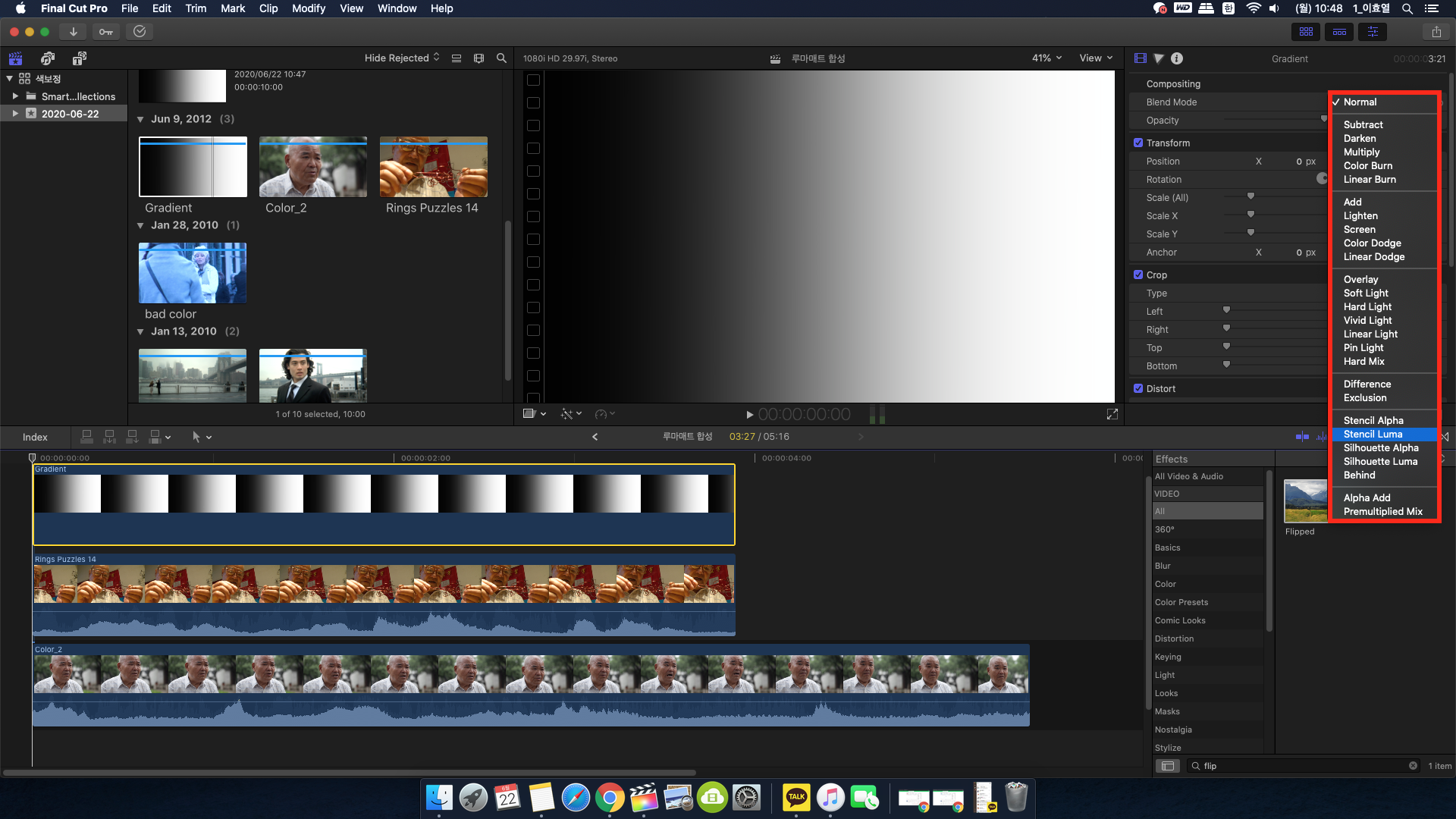Open the viewer zoom 41% dropdown
1456x819 pixels.
point(1046,58)
